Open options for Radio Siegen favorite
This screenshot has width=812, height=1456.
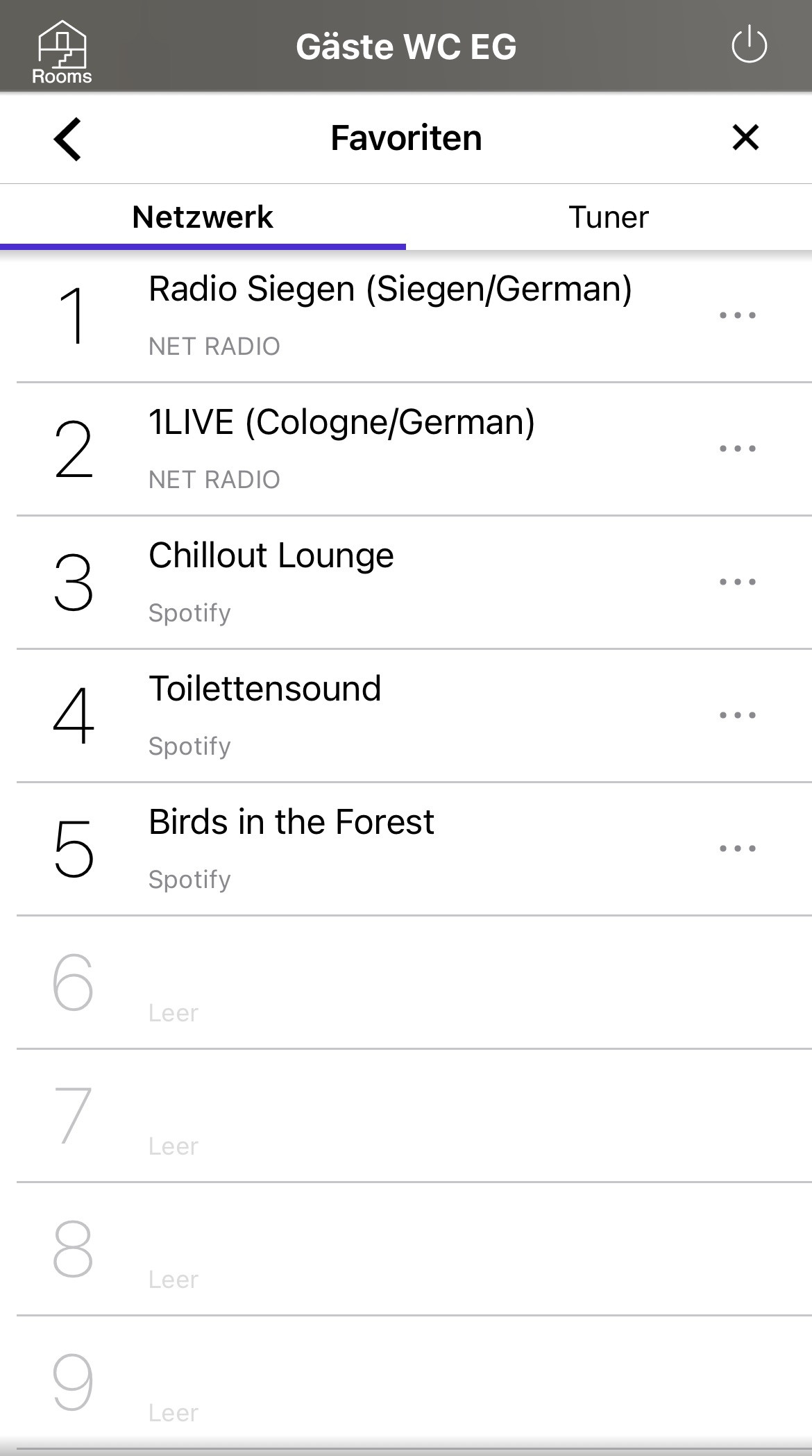(737, 315)
